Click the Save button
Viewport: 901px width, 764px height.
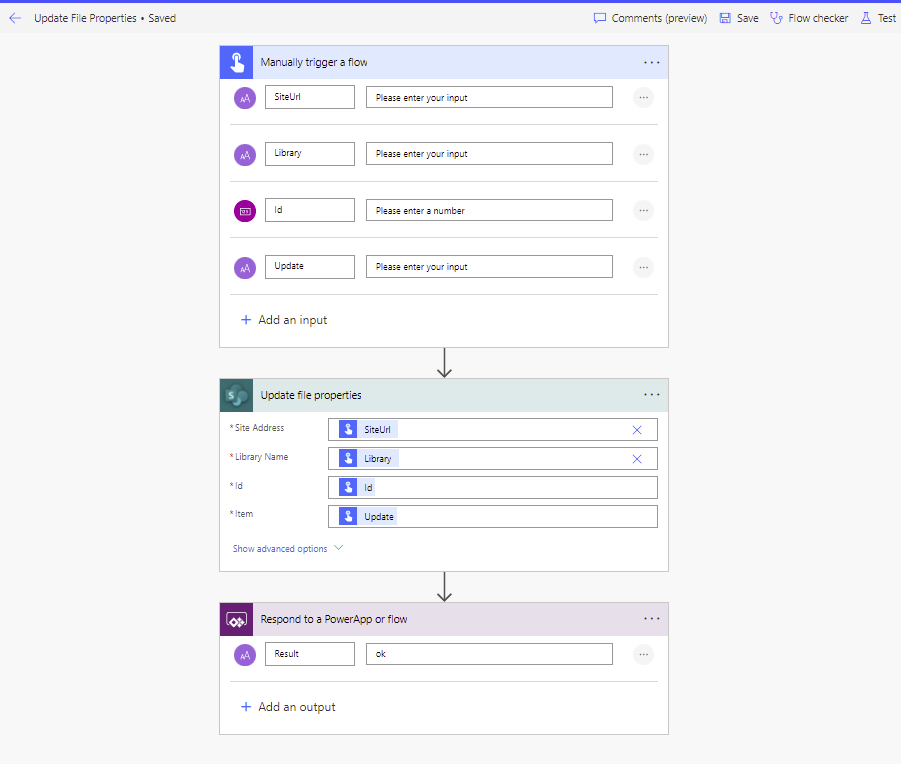pyautogui.click(x=739, y=18)
